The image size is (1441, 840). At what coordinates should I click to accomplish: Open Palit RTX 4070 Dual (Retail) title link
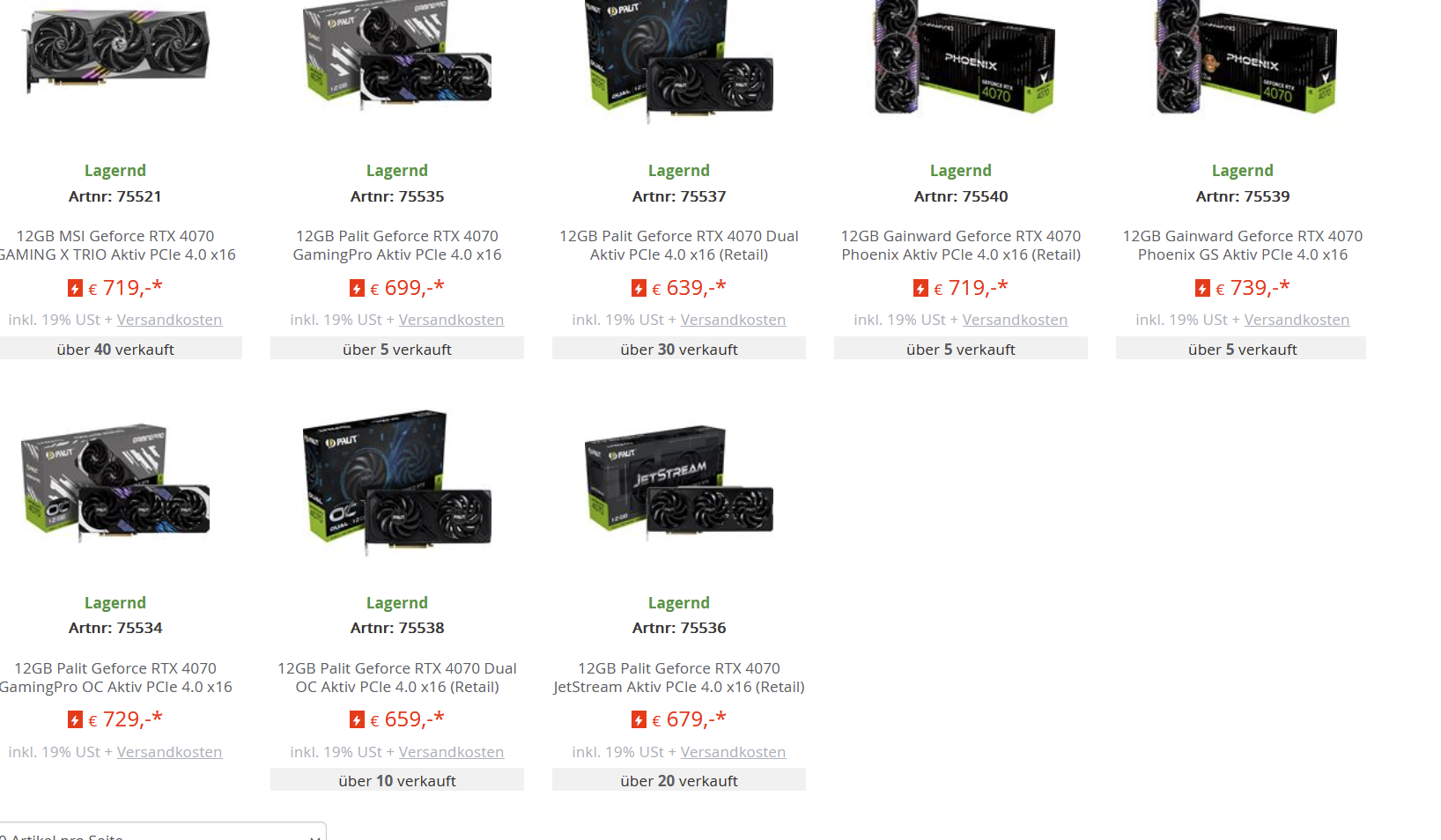coord(679,246)
